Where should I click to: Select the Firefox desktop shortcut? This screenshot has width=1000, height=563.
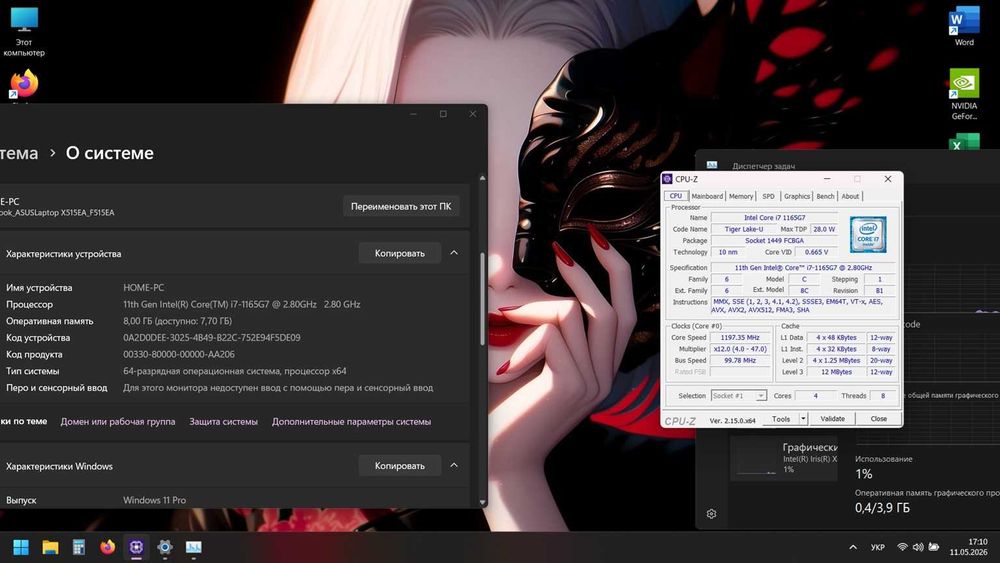pyautogui.click(x=24, y=86)
